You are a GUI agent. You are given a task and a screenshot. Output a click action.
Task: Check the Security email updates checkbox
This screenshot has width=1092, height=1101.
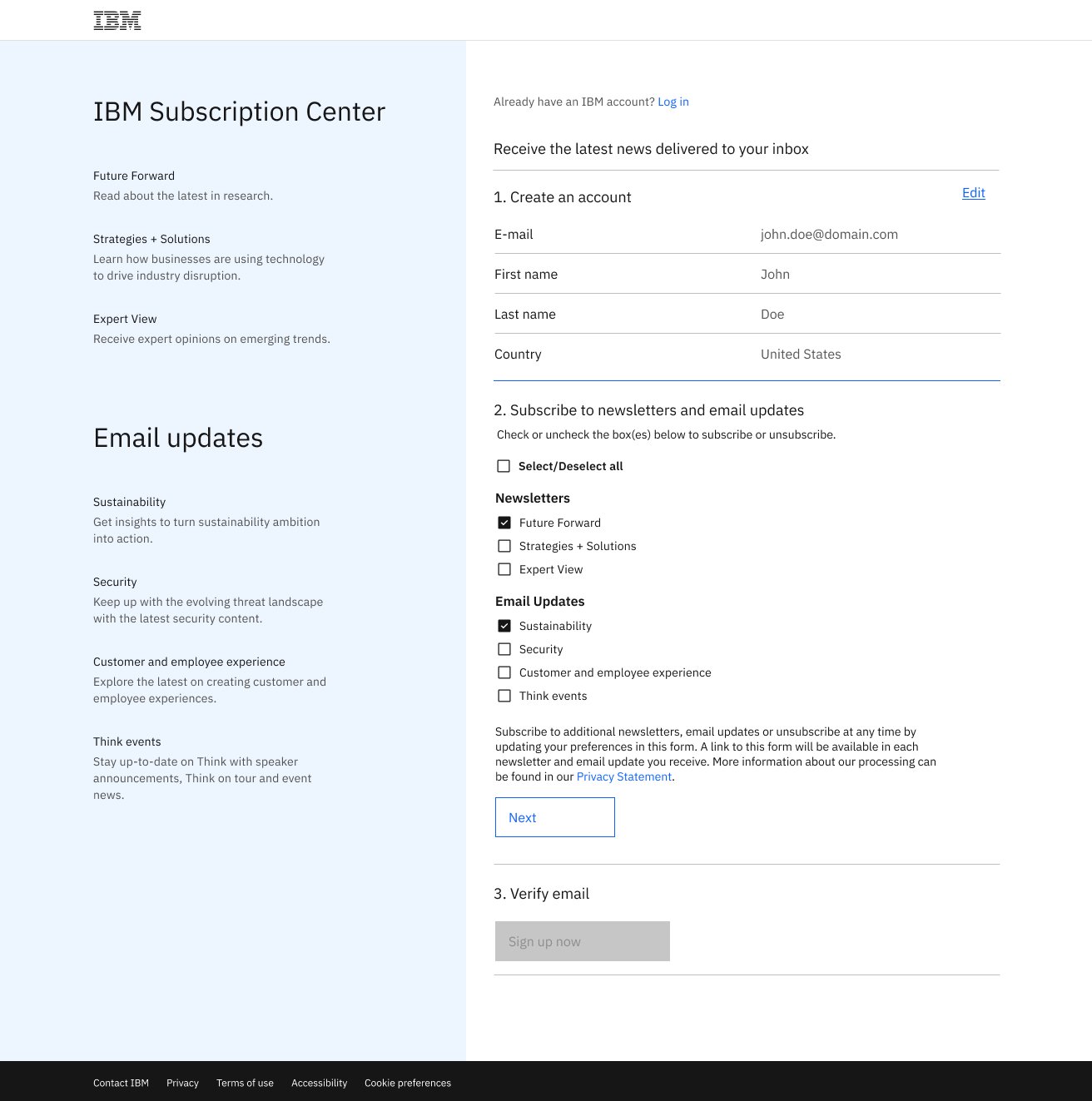tap(504, 649)
